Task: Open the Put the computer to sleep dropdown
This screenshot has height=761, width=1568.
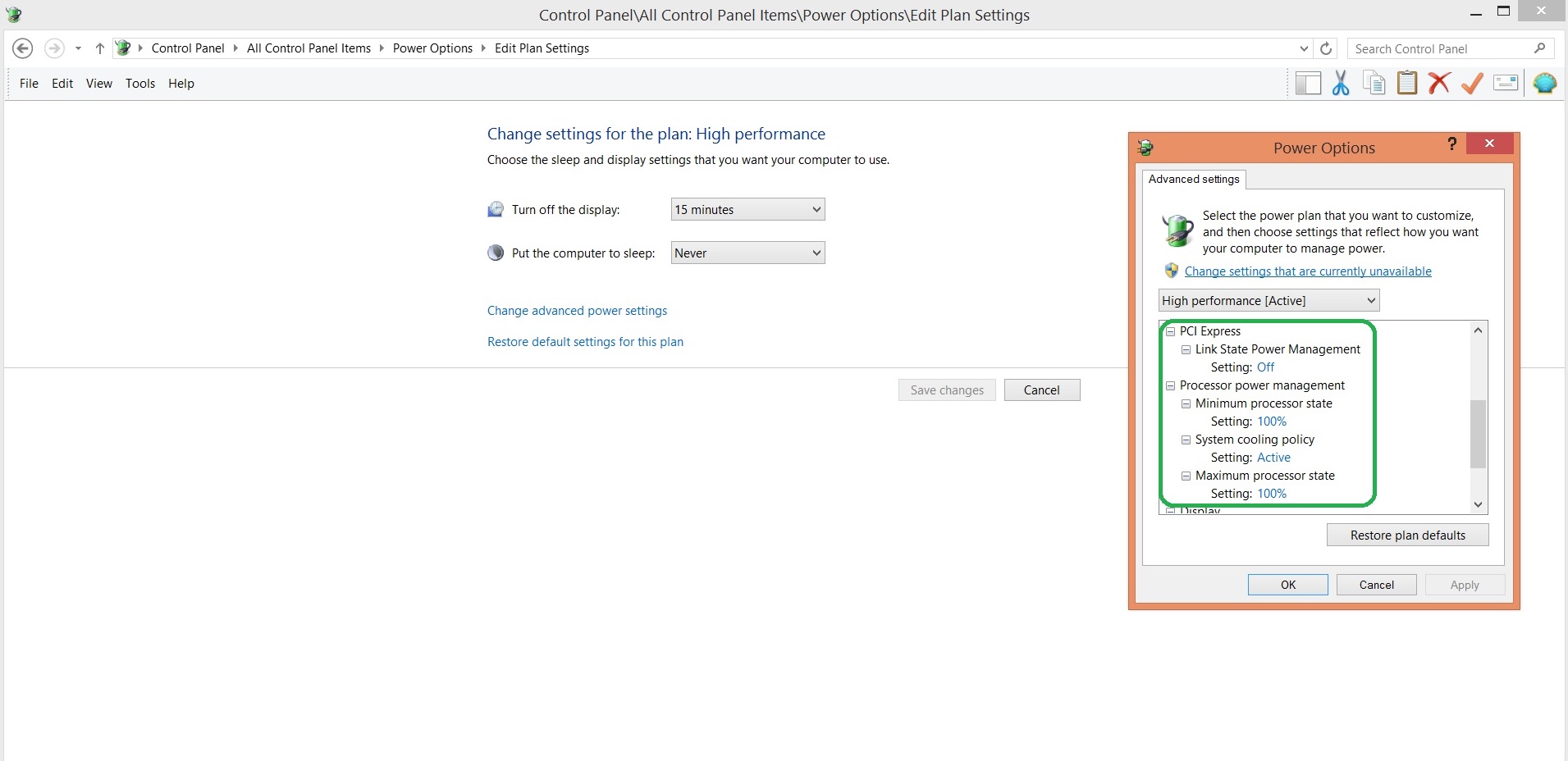Action: [x=747, y=253]
